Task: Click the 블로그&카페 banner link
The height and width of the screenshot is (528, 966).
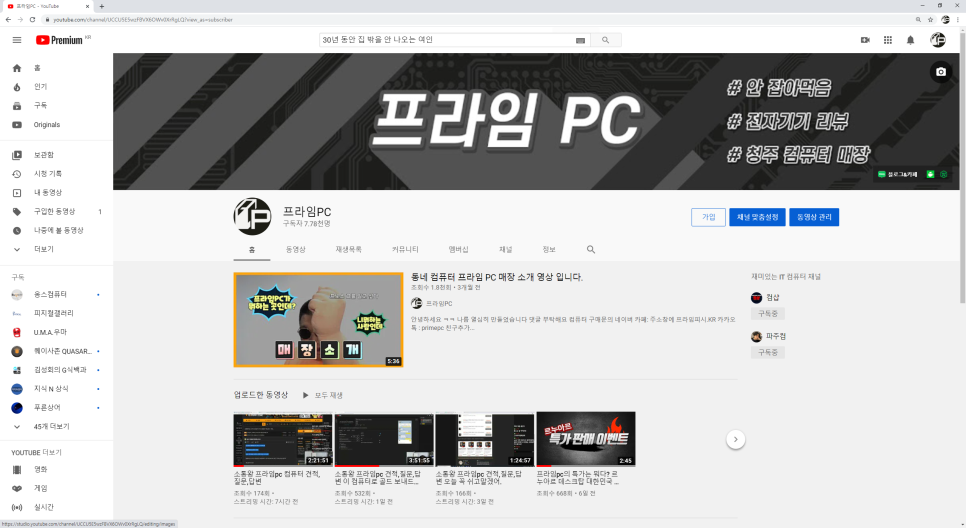Action: [x=898, y=174]
